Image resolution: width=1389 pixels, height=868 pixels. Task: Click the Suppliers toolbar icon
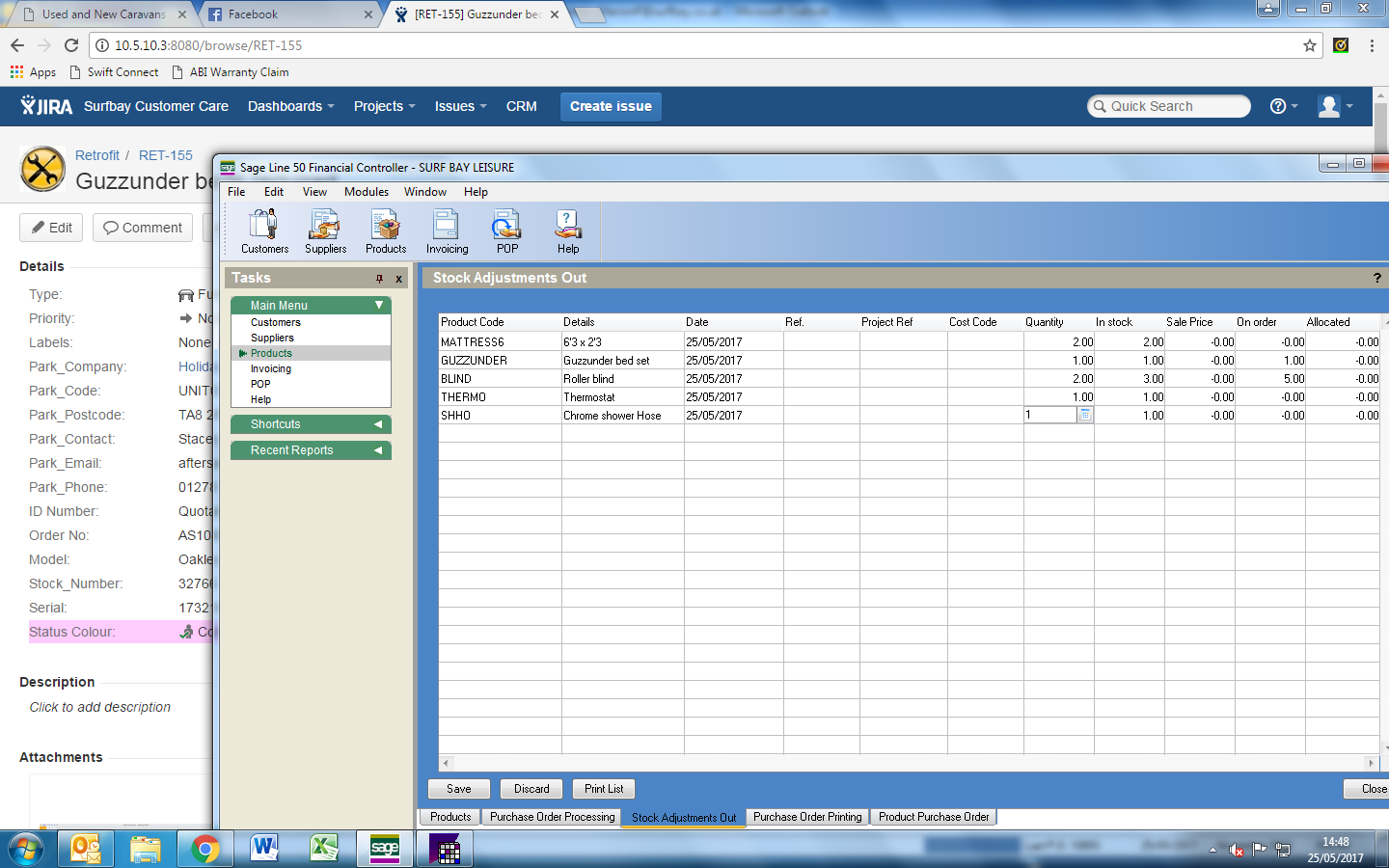325,231
